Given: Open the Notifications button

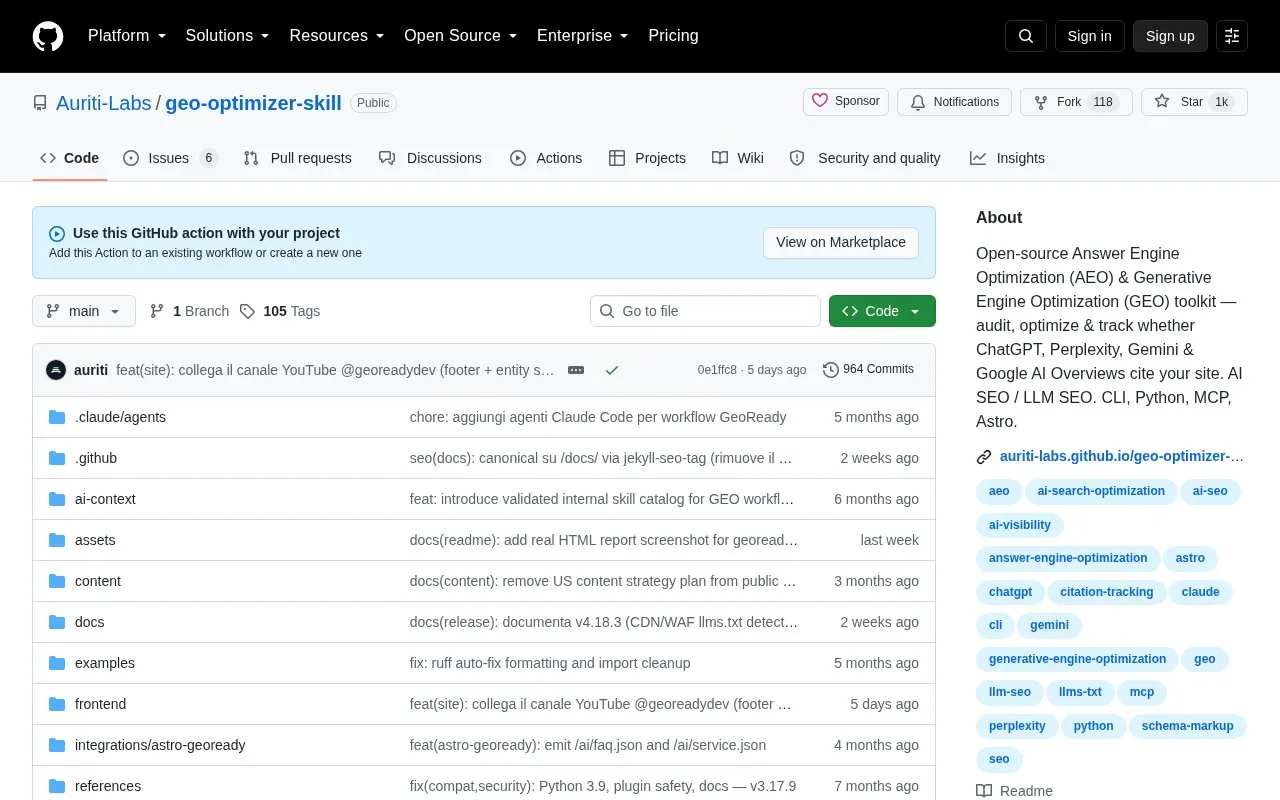Looking at the screenshot, I should click(954, 102).
